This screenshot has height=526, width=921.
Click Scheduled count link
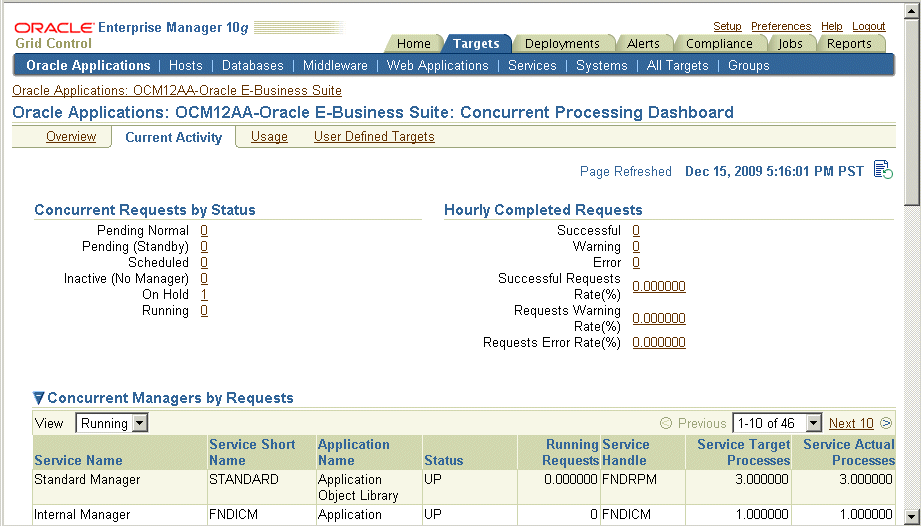204,262
